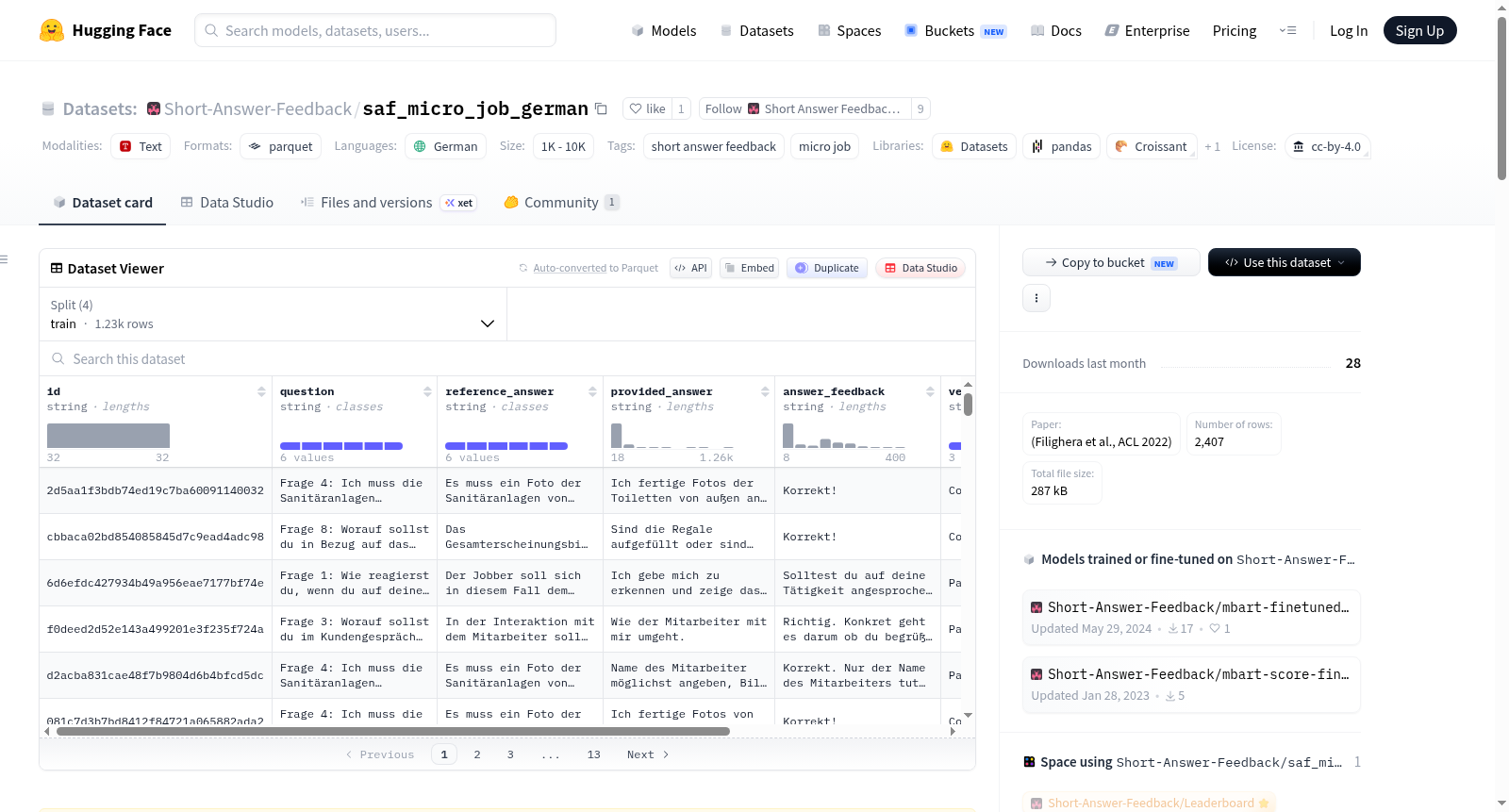Open the Community tab
The image size is (1509, 812).
click(x=561, y=202)
